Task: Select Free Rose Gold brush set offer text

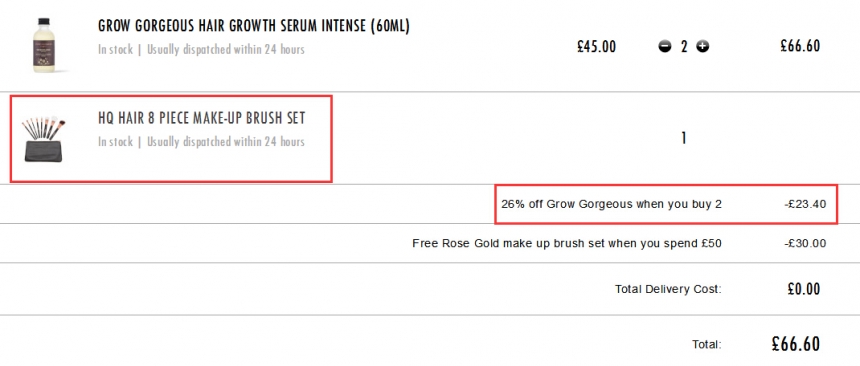Action: point(567,243)
